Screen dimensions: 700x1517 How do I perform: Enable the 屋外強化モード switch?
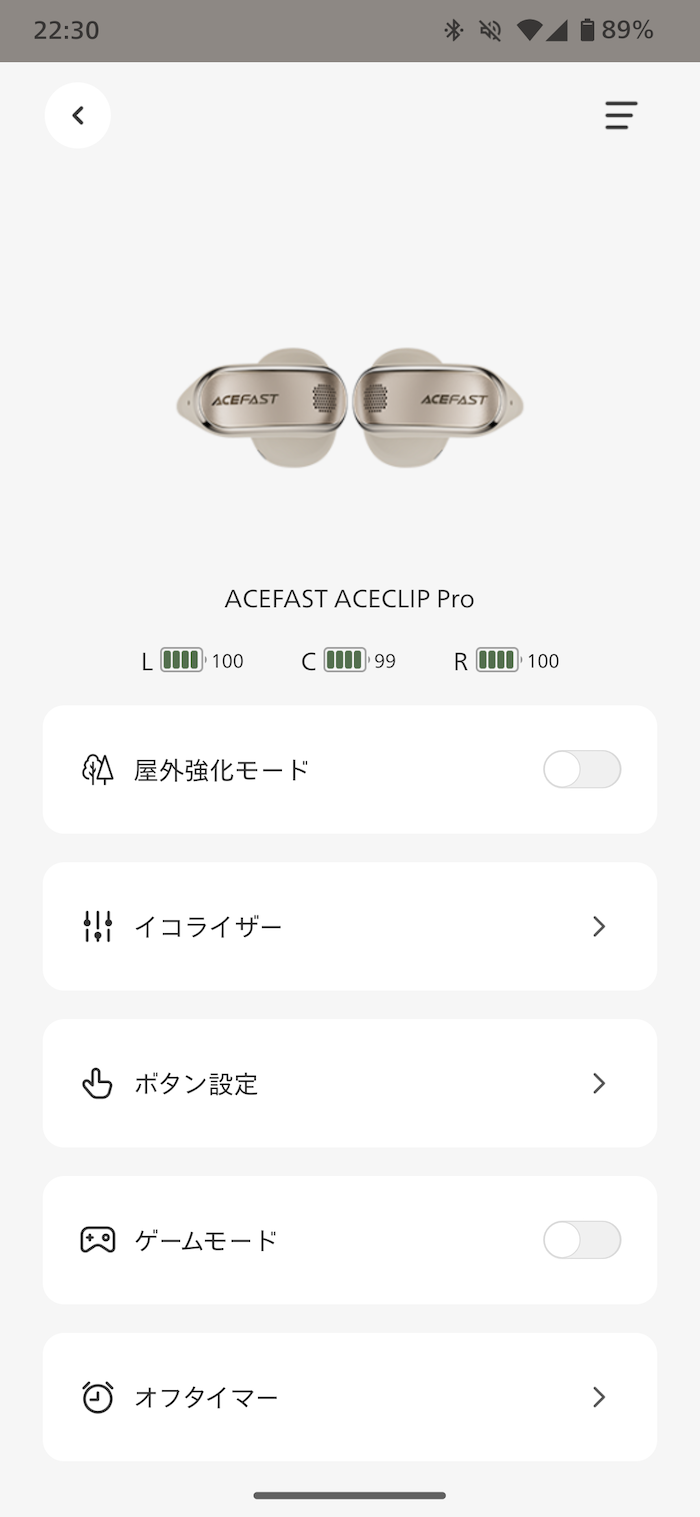(581, 770)
